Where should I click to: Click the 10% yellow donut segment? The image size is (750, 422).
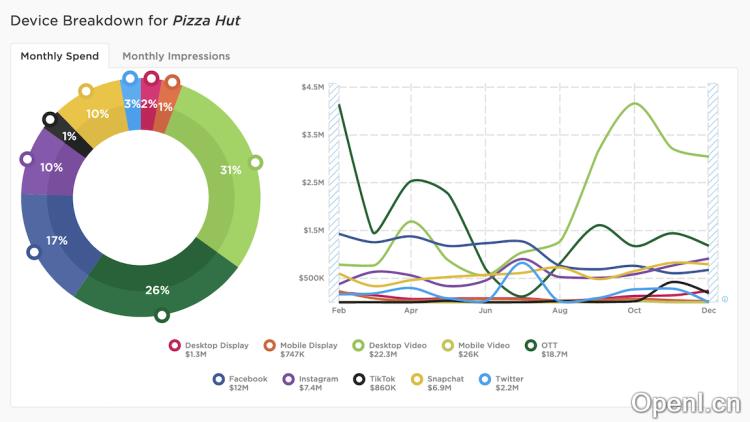(x=95, y=113)
